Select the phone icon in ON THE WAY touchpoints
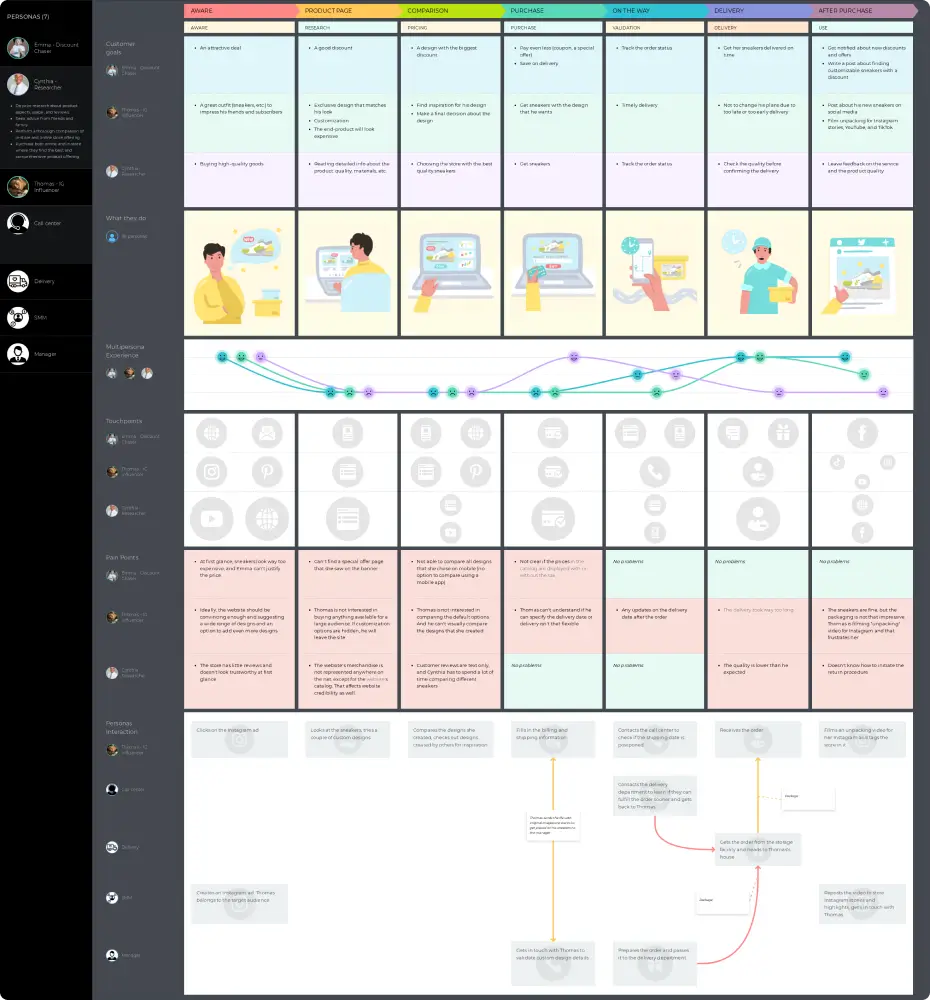Screen dimensions: 930x1000 pos(655,470)
